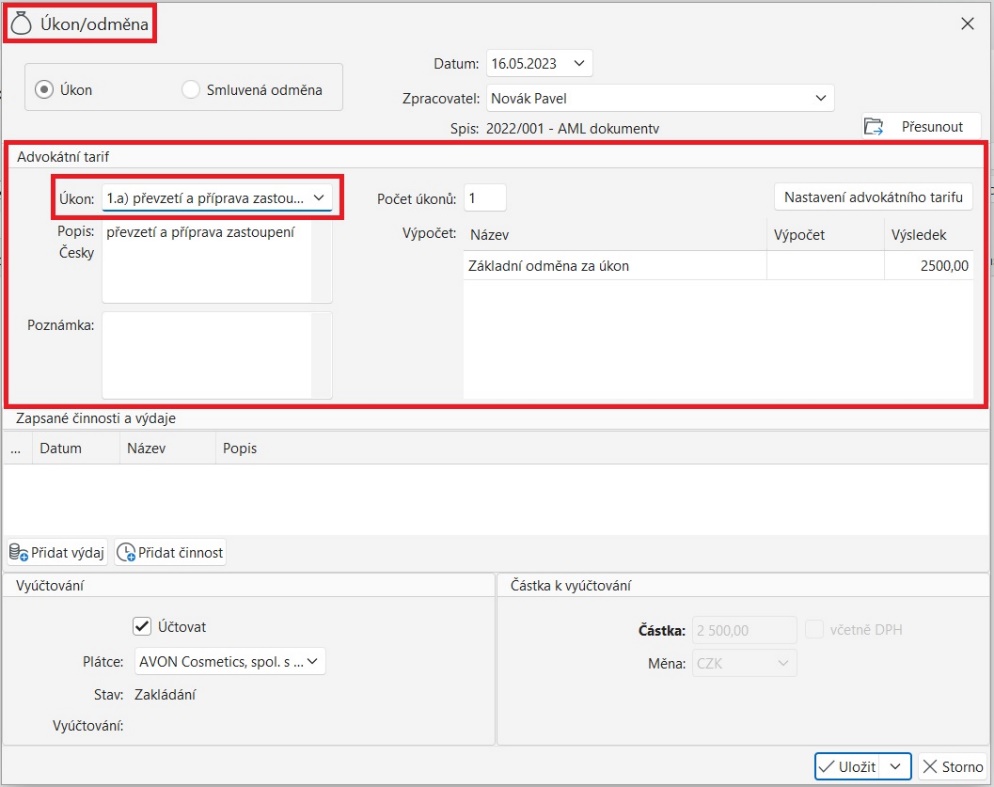Click the checkmark icon on Uložit
The height and width of the screenshot is (787, 994).
[x=826, y=767]
